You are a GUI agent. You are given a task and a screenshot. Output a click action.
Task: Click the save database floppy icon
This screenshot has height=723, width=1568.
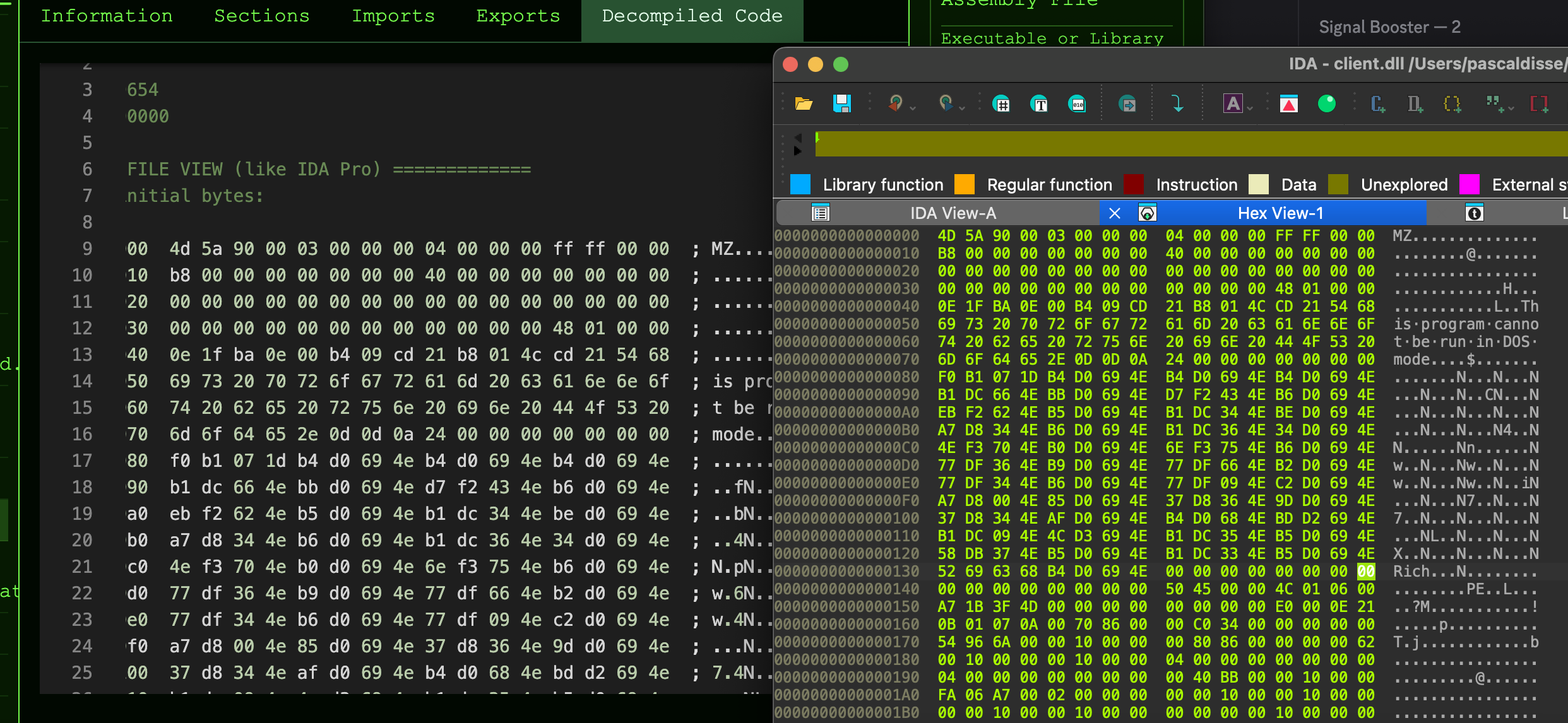coord(841,103)
